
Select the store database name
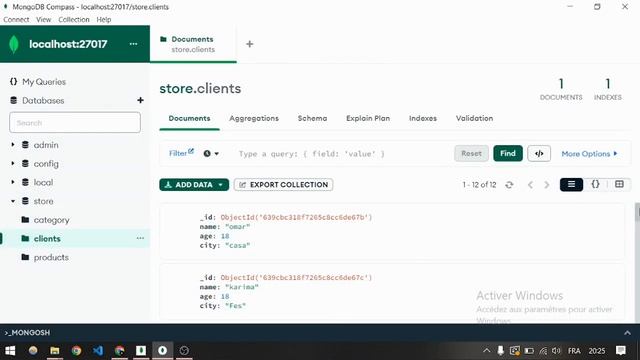[43, 201]
